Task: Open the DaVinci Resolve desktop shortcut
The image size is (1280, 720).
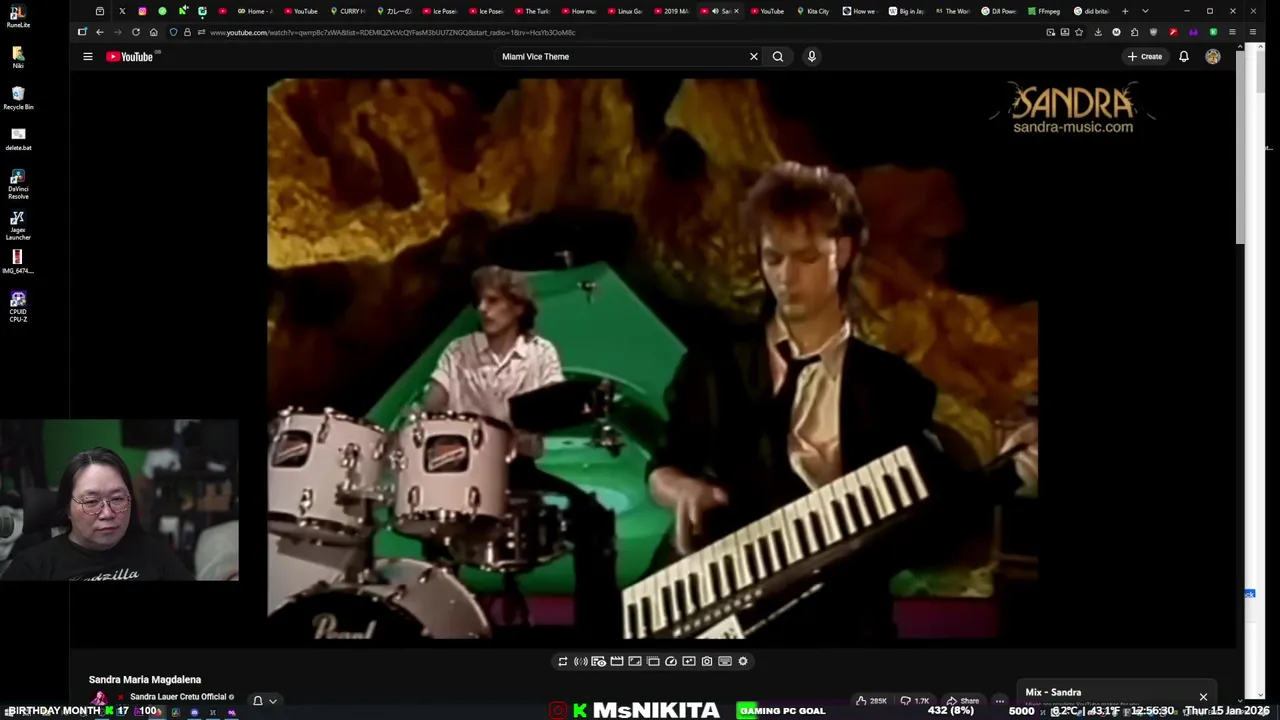Action: pyautogui.click(x=18, y=184)
